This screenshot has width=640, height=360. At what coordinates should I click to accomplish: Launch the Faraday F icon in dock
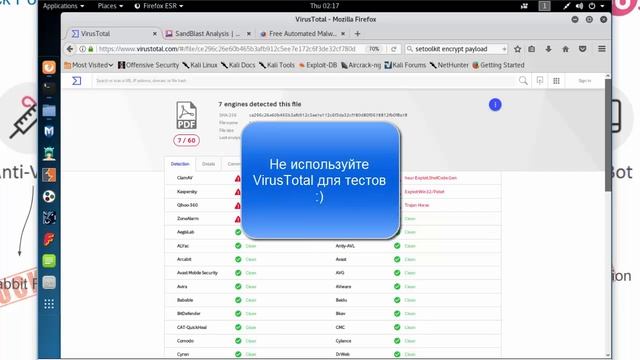(49, 239)
